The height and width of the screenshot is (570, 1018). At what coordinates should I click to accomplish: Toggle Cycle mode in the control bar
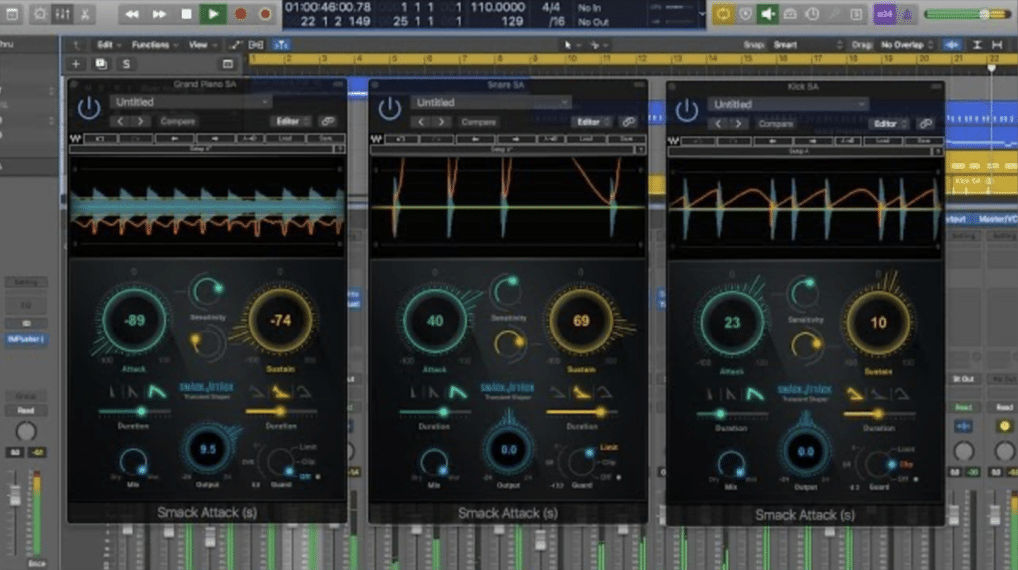pyautogui.click(x=723, y=14)
